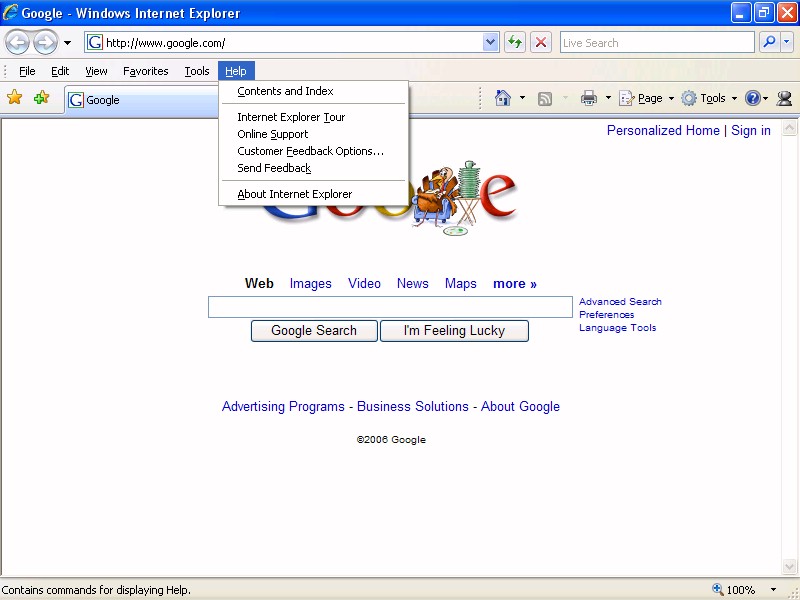Click into the Live Search box

(657, 42)
